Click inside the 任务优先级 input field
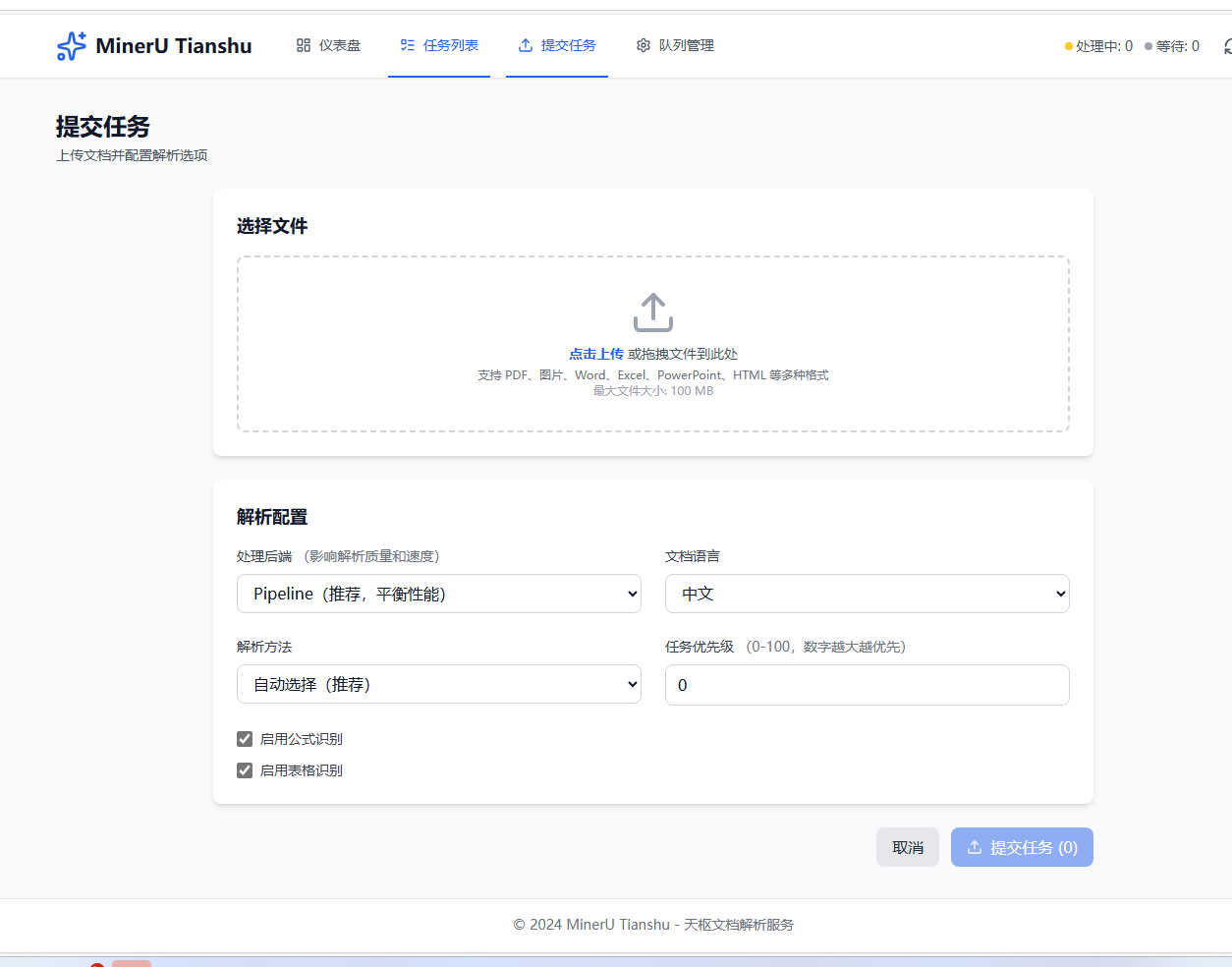The height and width of the screenshot is (967, 1232). coord(867,685)
